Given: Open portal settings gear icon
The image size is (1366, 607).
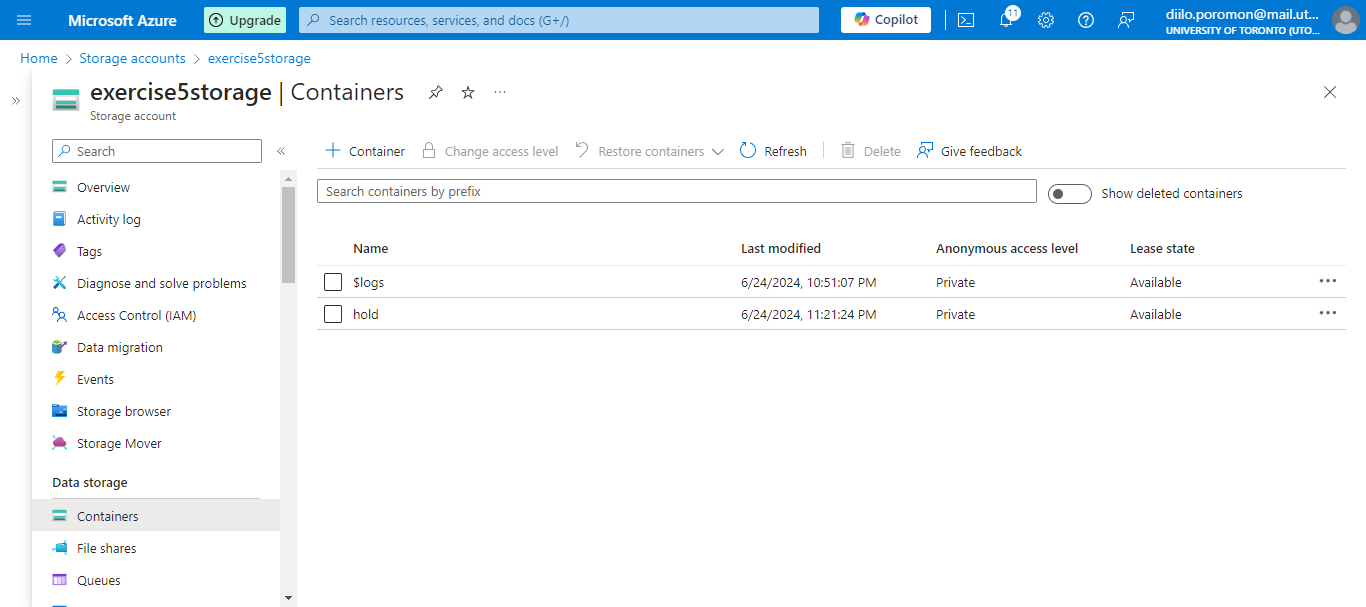Looking at the screenshot, I should (1046, 20).
